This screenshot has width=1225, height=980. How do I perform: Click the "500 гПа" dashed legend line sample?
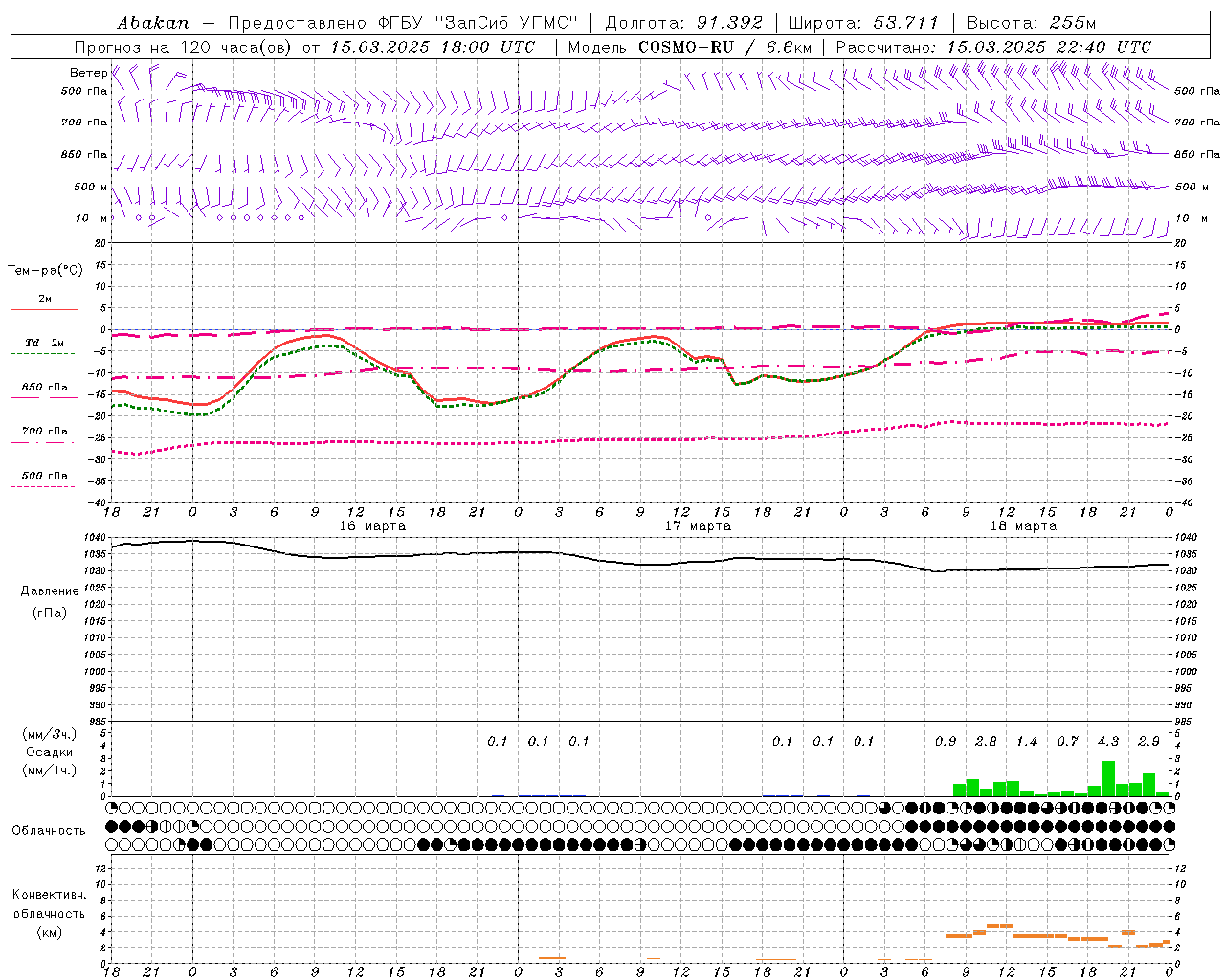pos(42,486)
